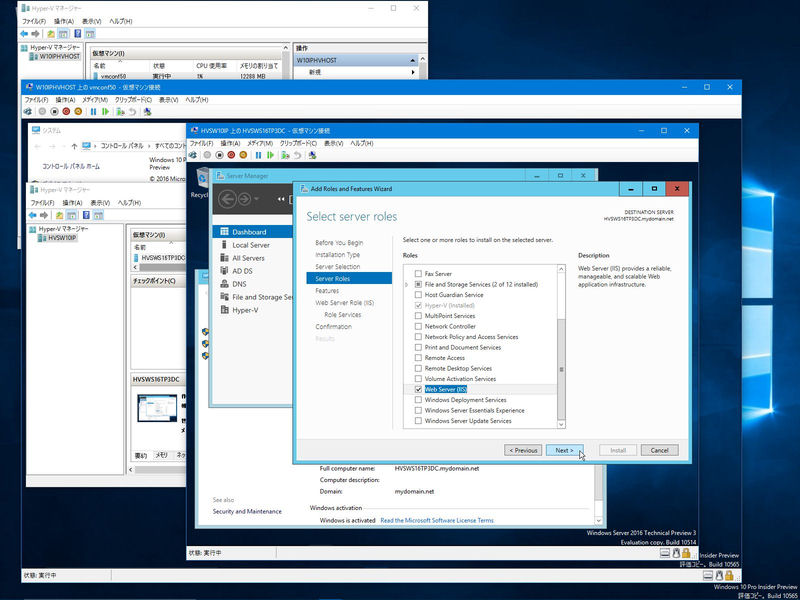The height and width of the screenshot is (600, 800).
Task: Open 操作(A) menu in HVSW10IP Hyper-V Manager
Action: (73, 203)
